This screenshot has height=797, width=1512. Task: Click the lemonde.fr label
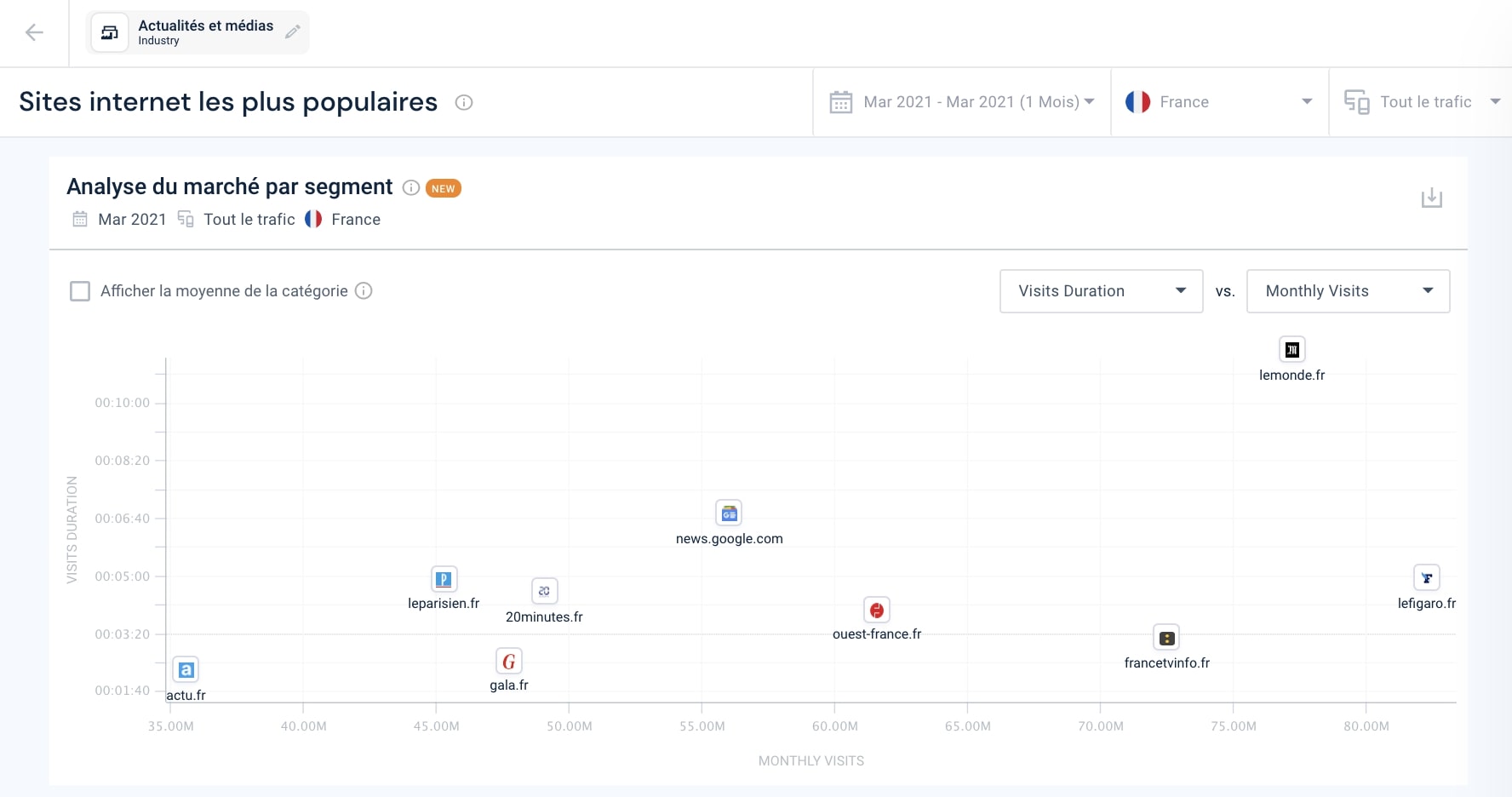point(1292,375)
